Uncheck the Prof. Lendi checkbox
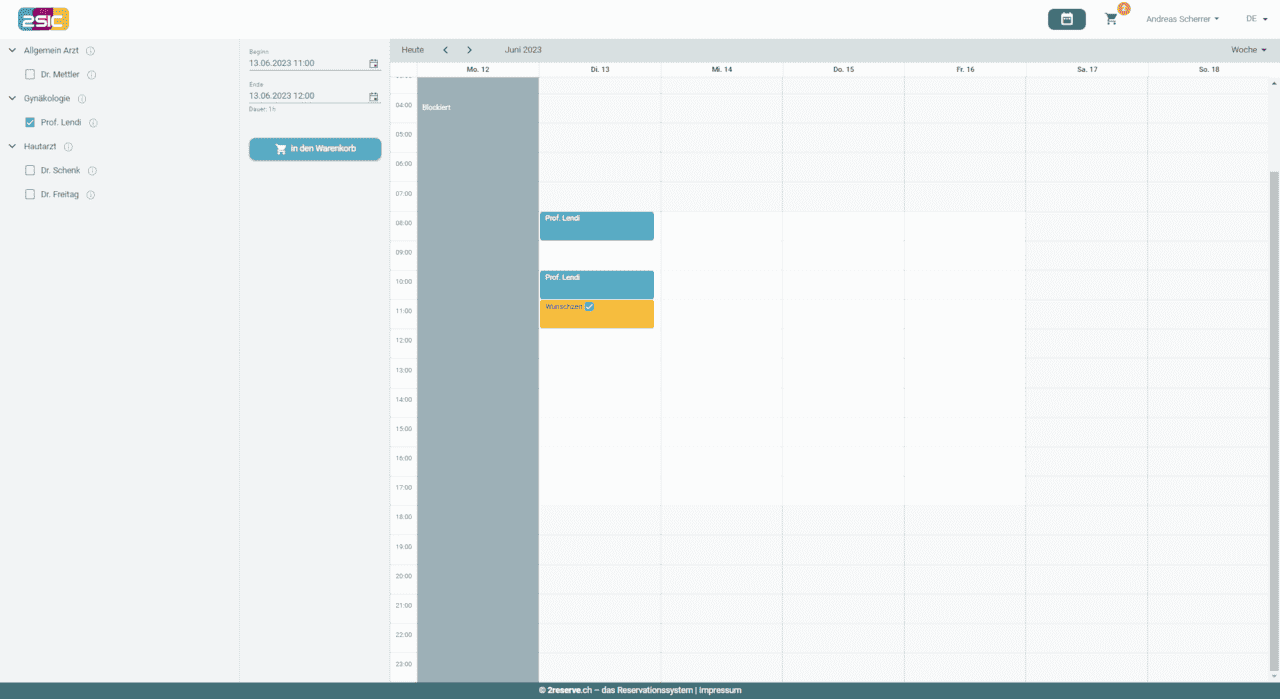Viewport: 1280px width, 699px height. pyautogui.click(x=30, y=123)
